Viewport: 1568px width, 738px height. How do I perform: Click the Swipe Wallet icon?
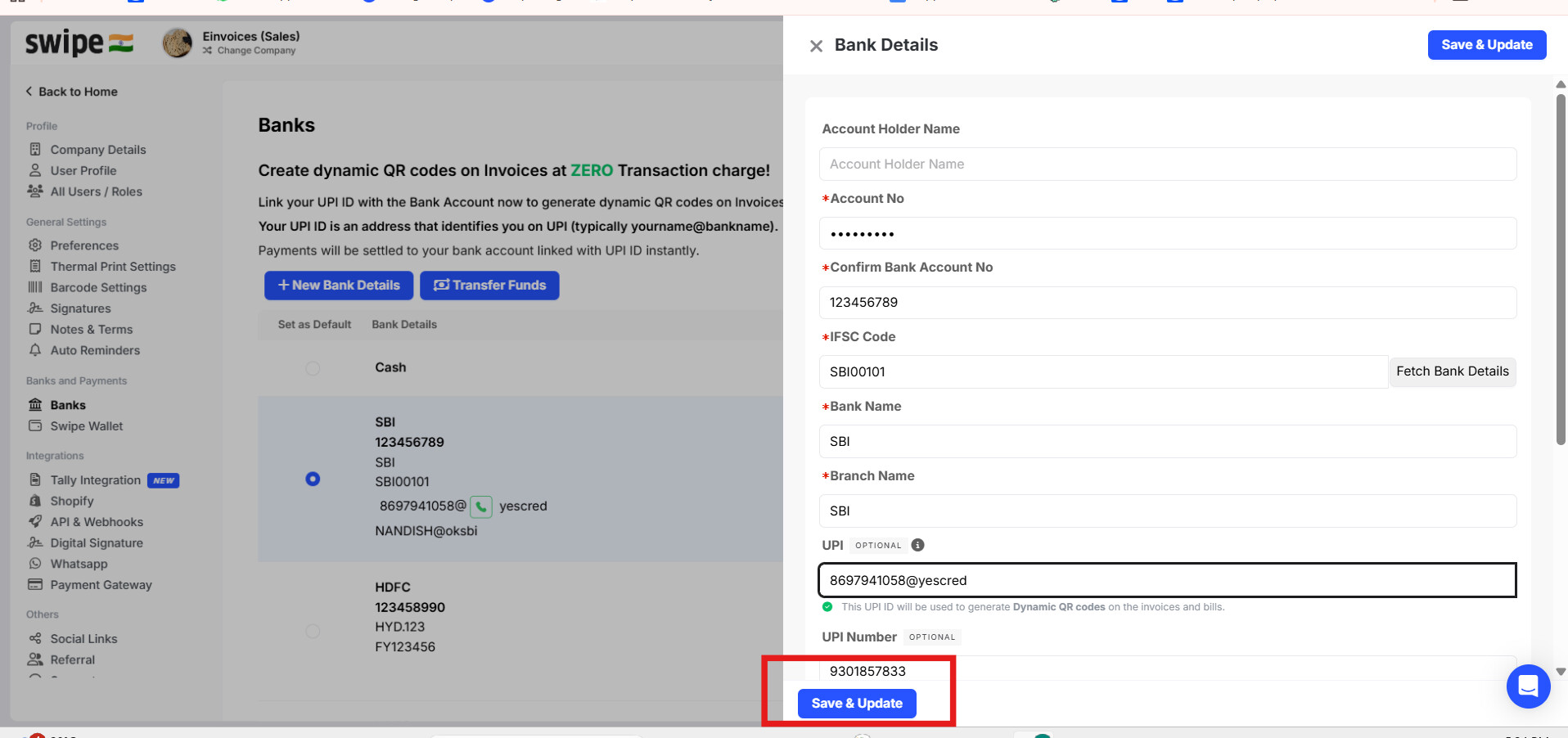(35, 426)
